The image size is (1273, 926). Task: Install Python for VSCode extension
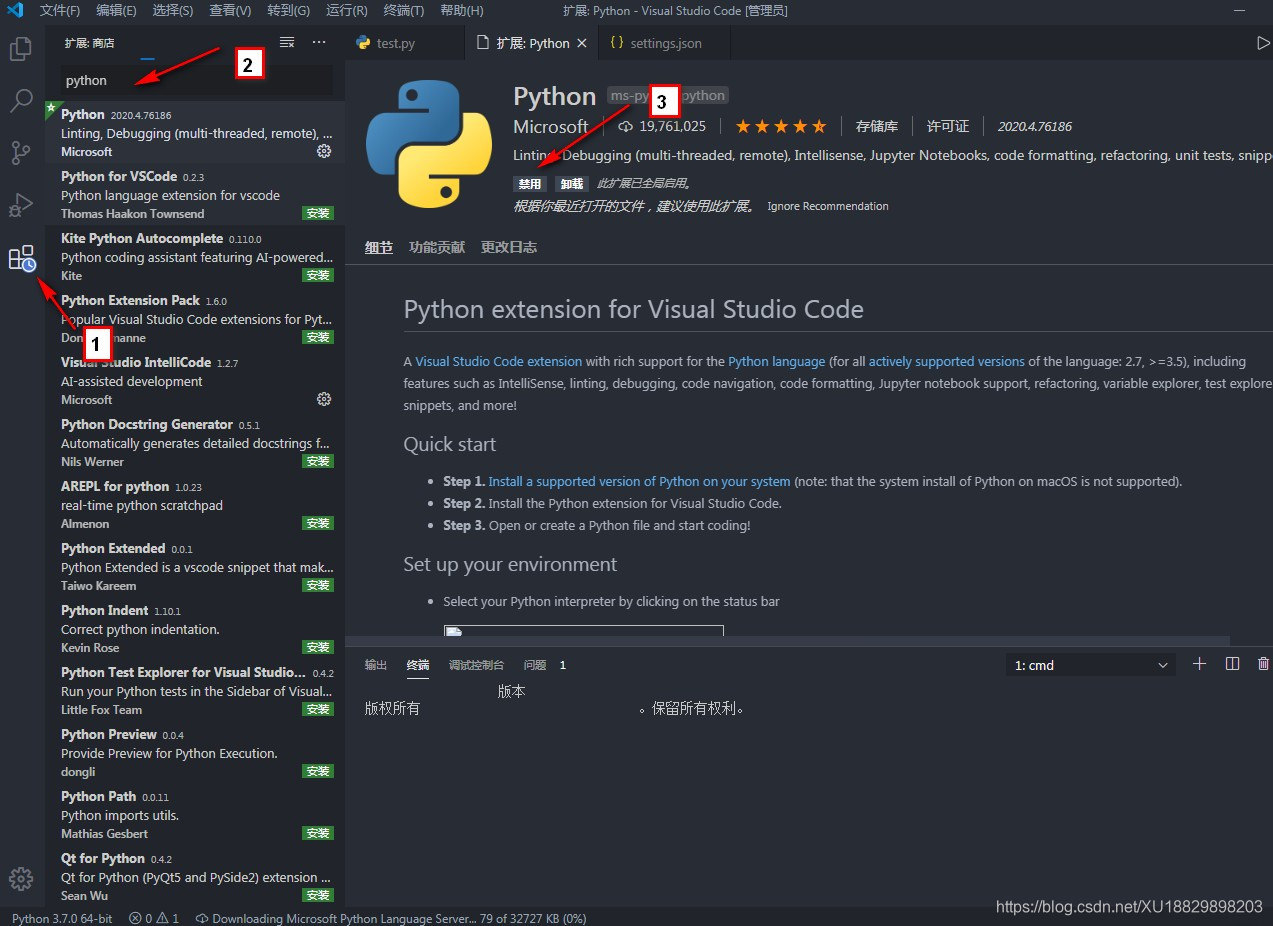(x=318, y=213)
